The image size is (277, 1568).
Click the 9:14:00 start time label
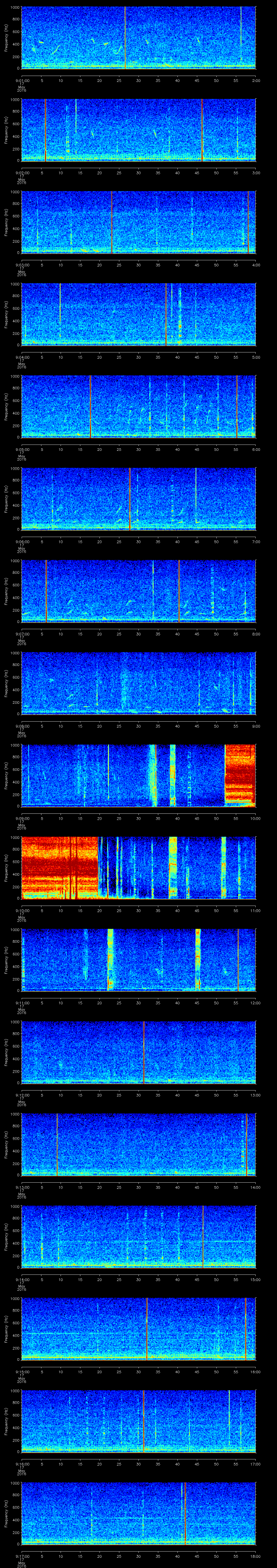click(22, 1280)
